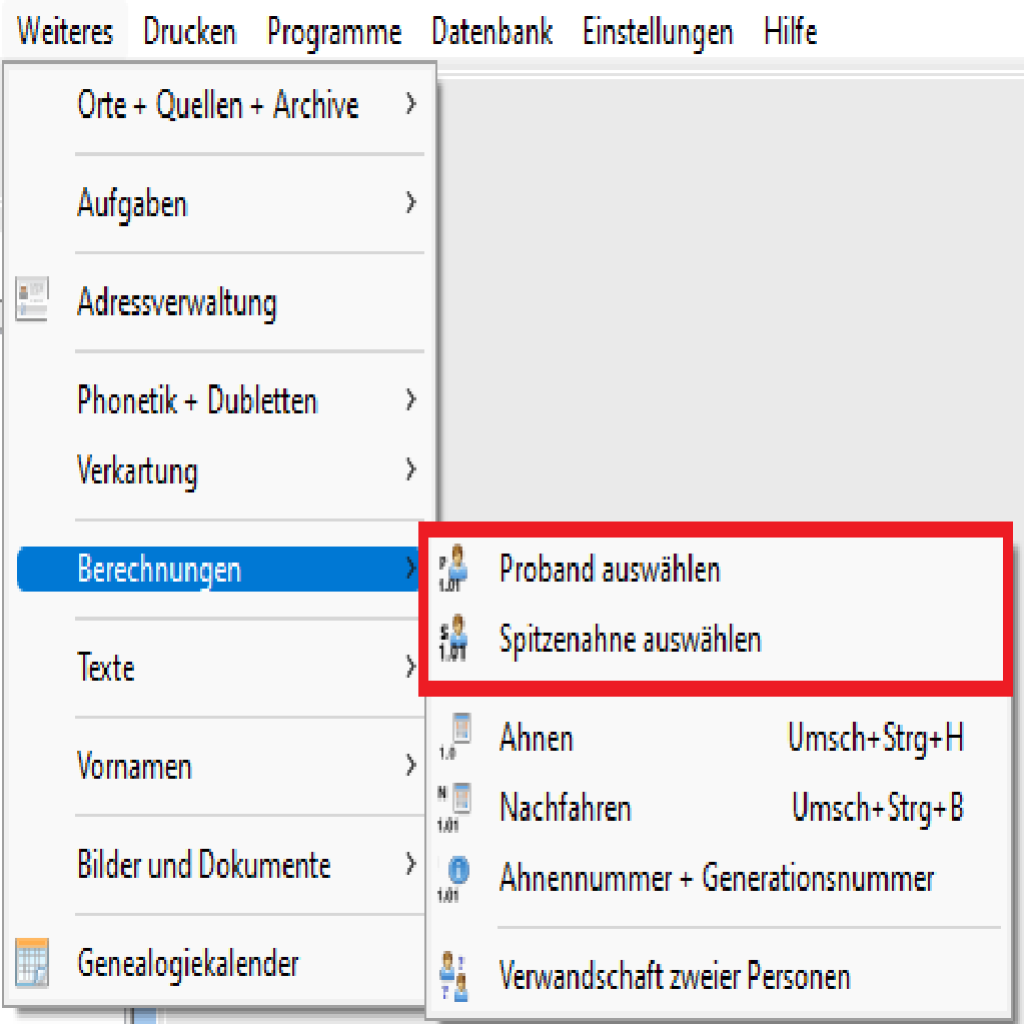1024x1024 pixels.
Task: Select Bilder und Dokumente entry
Action: pos(203,865)
